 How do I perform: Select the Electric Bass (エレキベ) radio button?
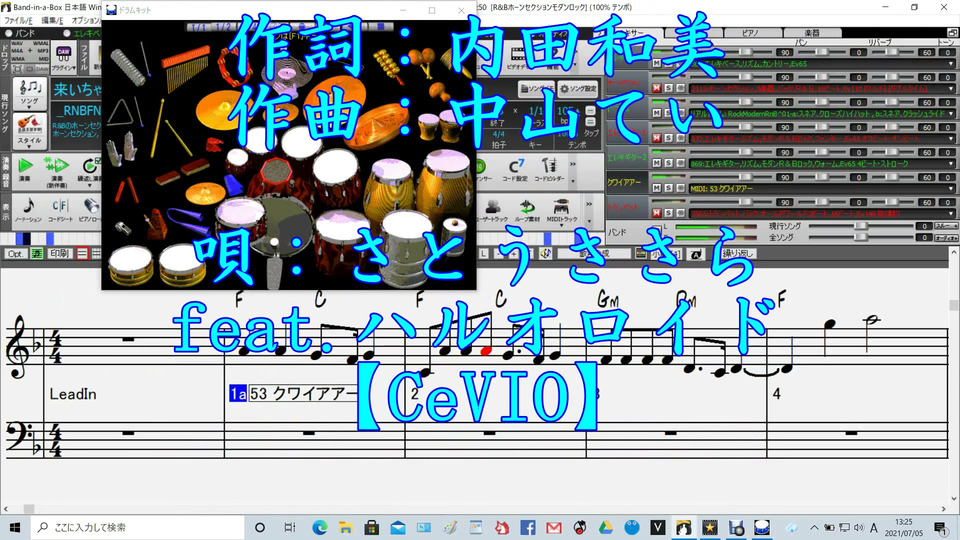[67, 33]
